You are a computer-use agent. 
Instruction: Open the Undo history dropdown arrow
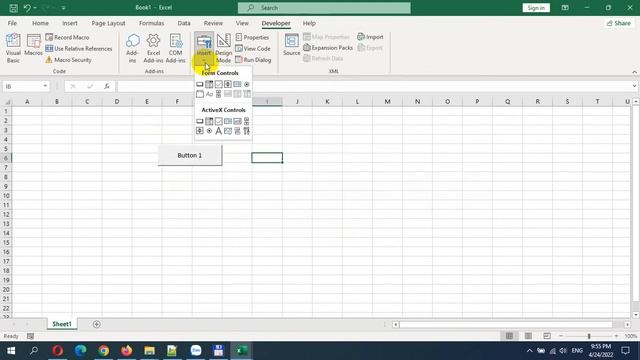coord(35,8)
